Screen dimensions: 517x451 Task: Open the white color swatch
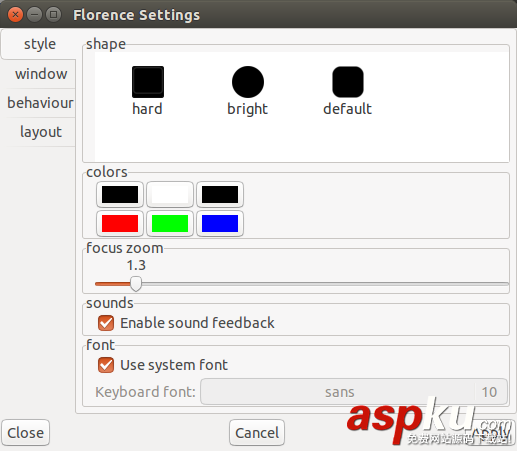point(170,194)
